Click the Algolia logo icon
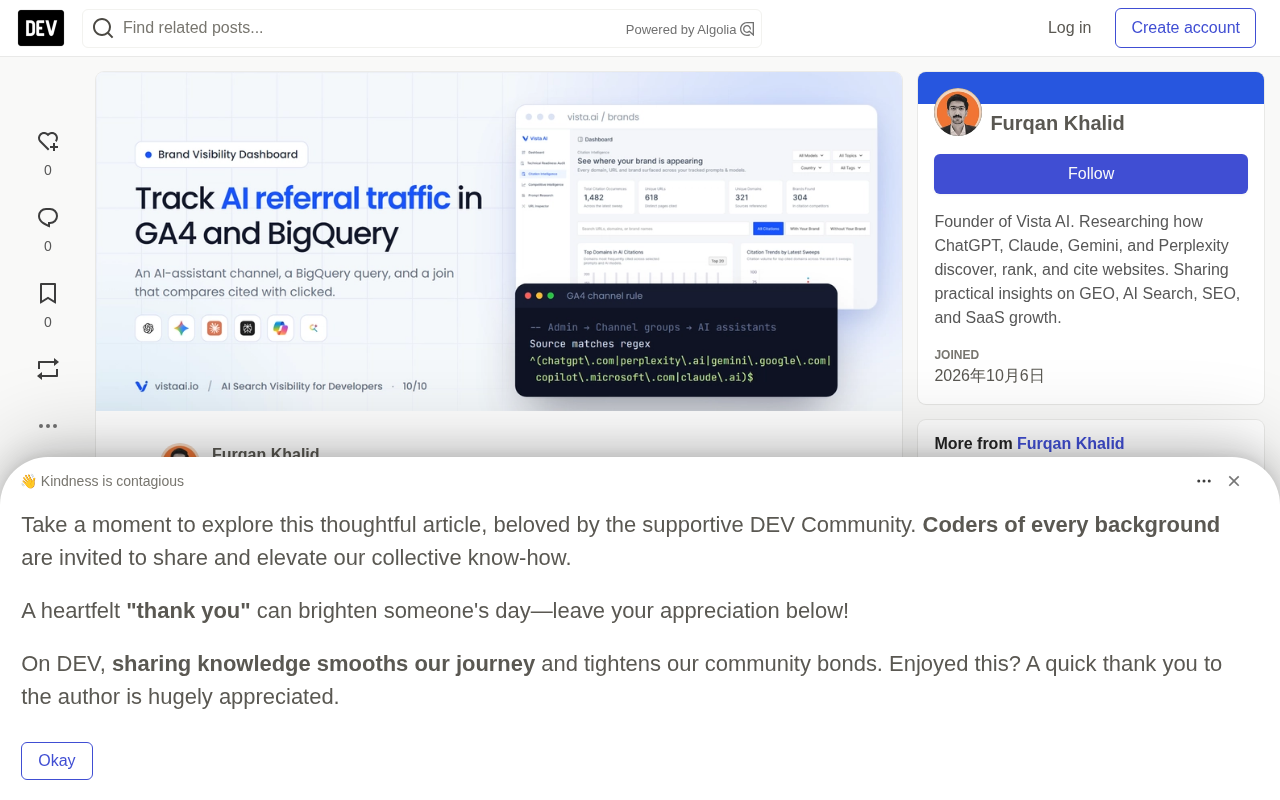 pos(747,29)
